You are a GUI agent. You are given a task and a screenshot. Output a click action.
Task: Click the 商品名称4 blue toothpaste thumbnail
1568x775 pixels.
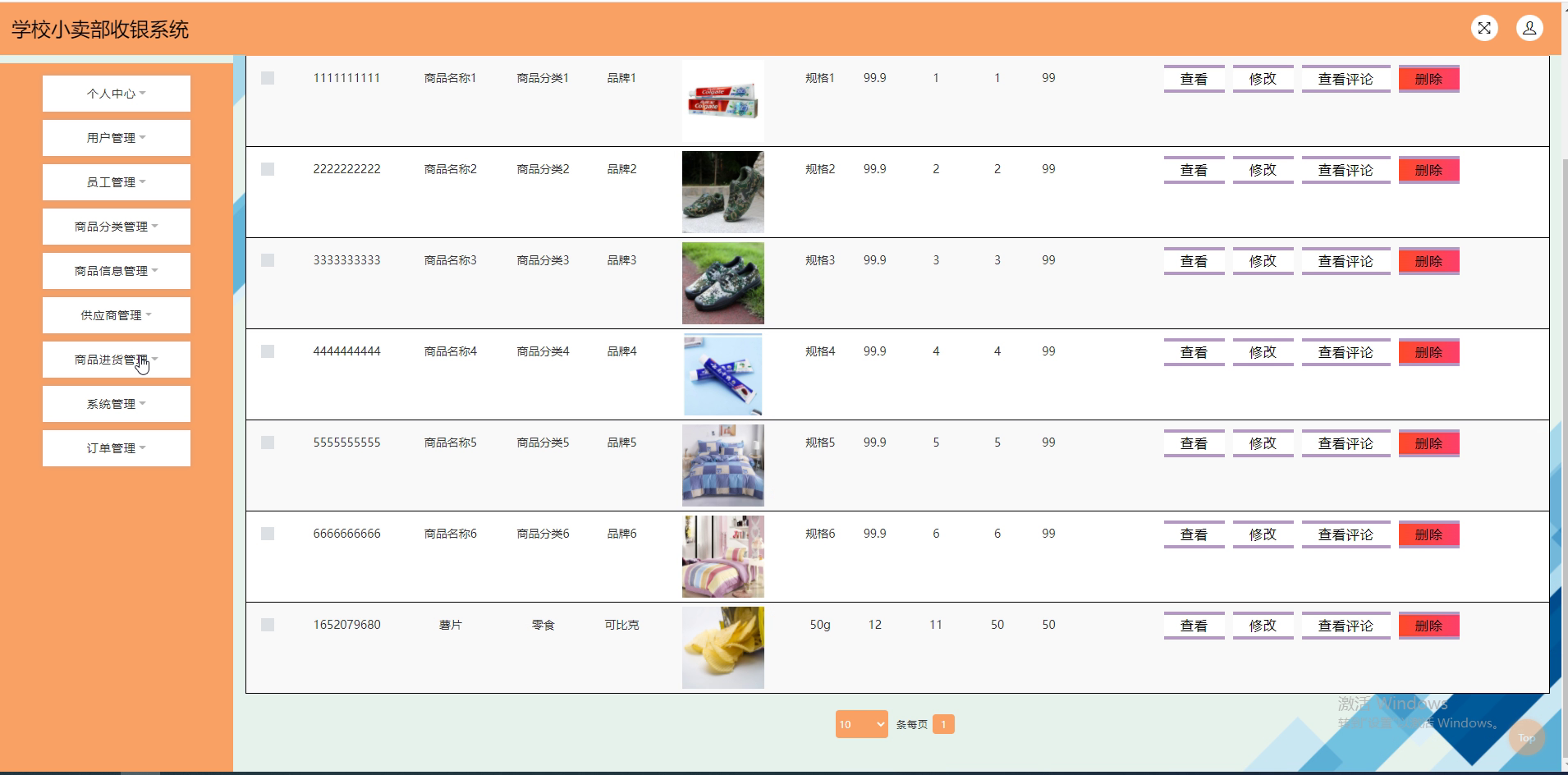(x=723, y=374)
